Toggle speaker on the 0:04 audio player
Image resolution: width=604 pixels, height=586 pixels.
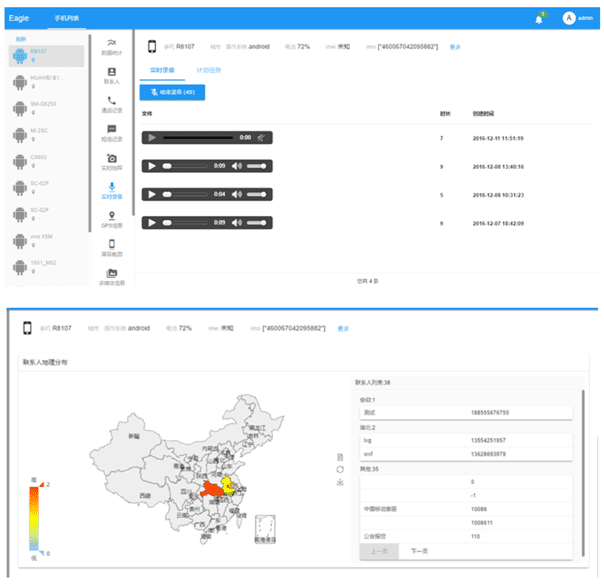tap(237, 193)
